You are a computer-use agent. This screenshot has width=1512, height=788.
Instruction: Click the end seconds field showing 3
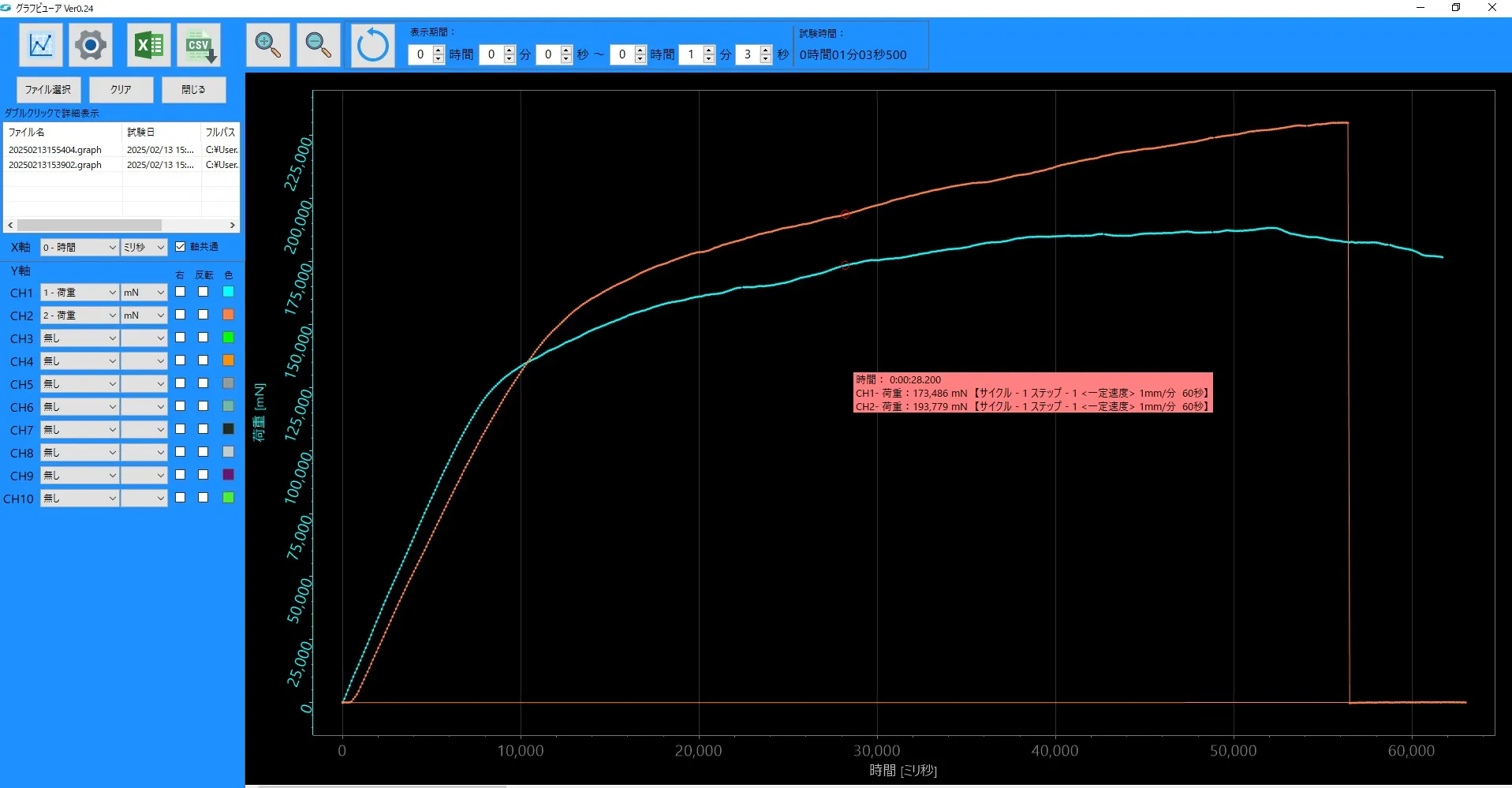[x=748, y=54]
